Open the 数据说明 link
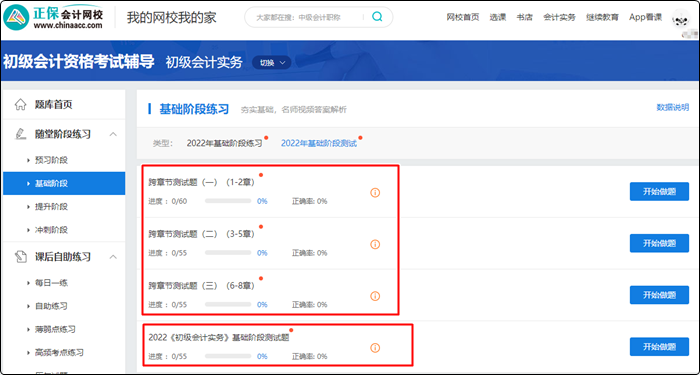 click(672, 107)
